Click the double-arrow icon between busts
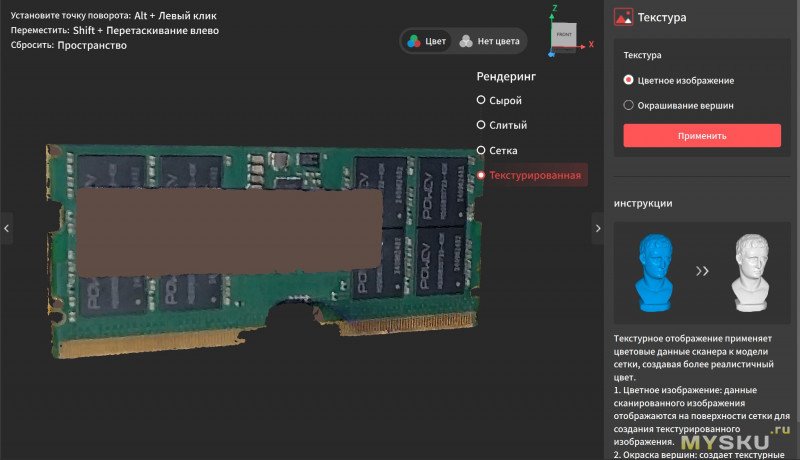 click(x=703, y=270)
